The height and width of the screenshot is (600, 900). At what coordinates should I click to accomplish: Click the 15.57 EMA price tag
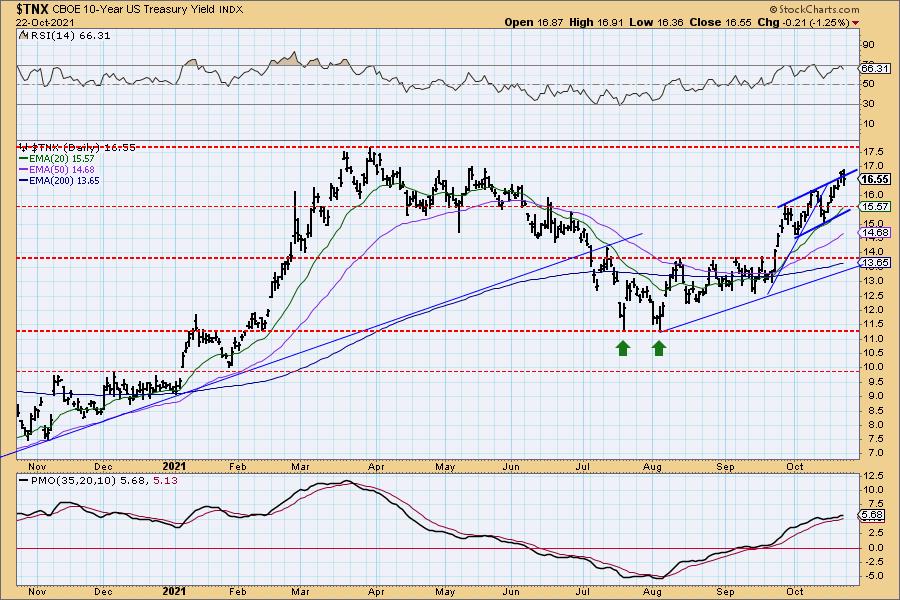click(875, 206)
